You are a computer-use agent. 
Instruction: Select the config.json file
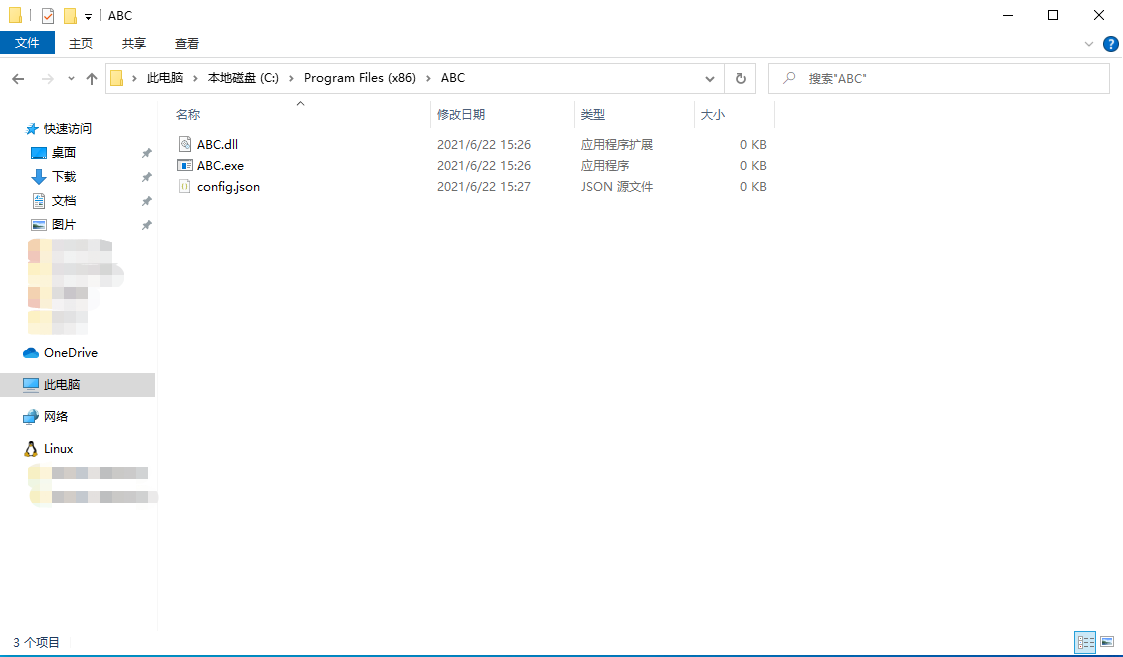pyautogui.click(x=228, y=187)
